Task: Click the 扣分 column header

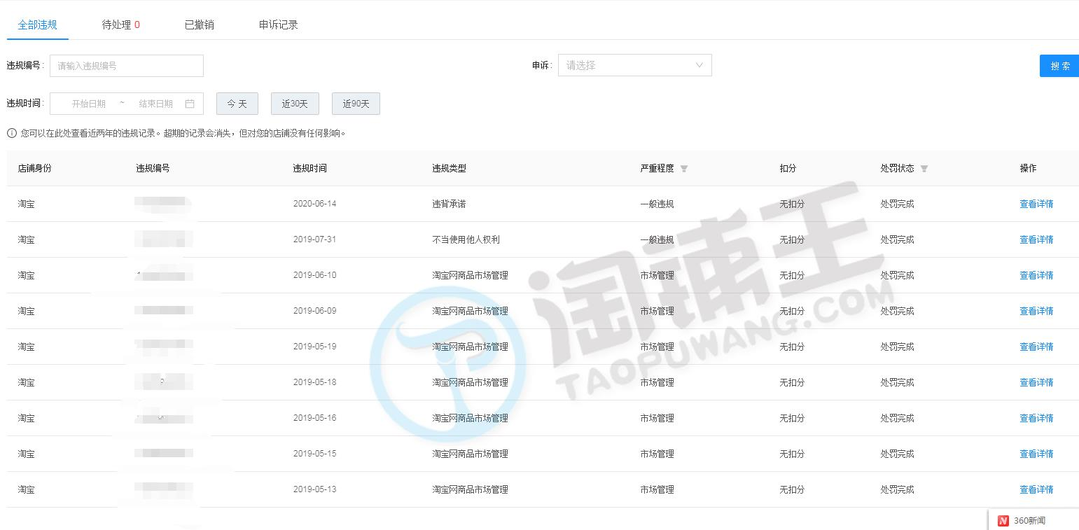Action: point(788,169)
